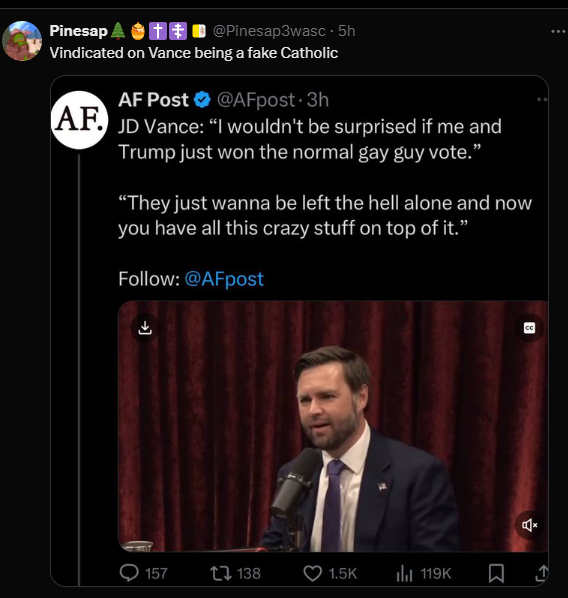Open the 3h timestamp of AF Post tweet
This screenshot has height=598, width=568.
pyautogui.click(x=317, y=100)
